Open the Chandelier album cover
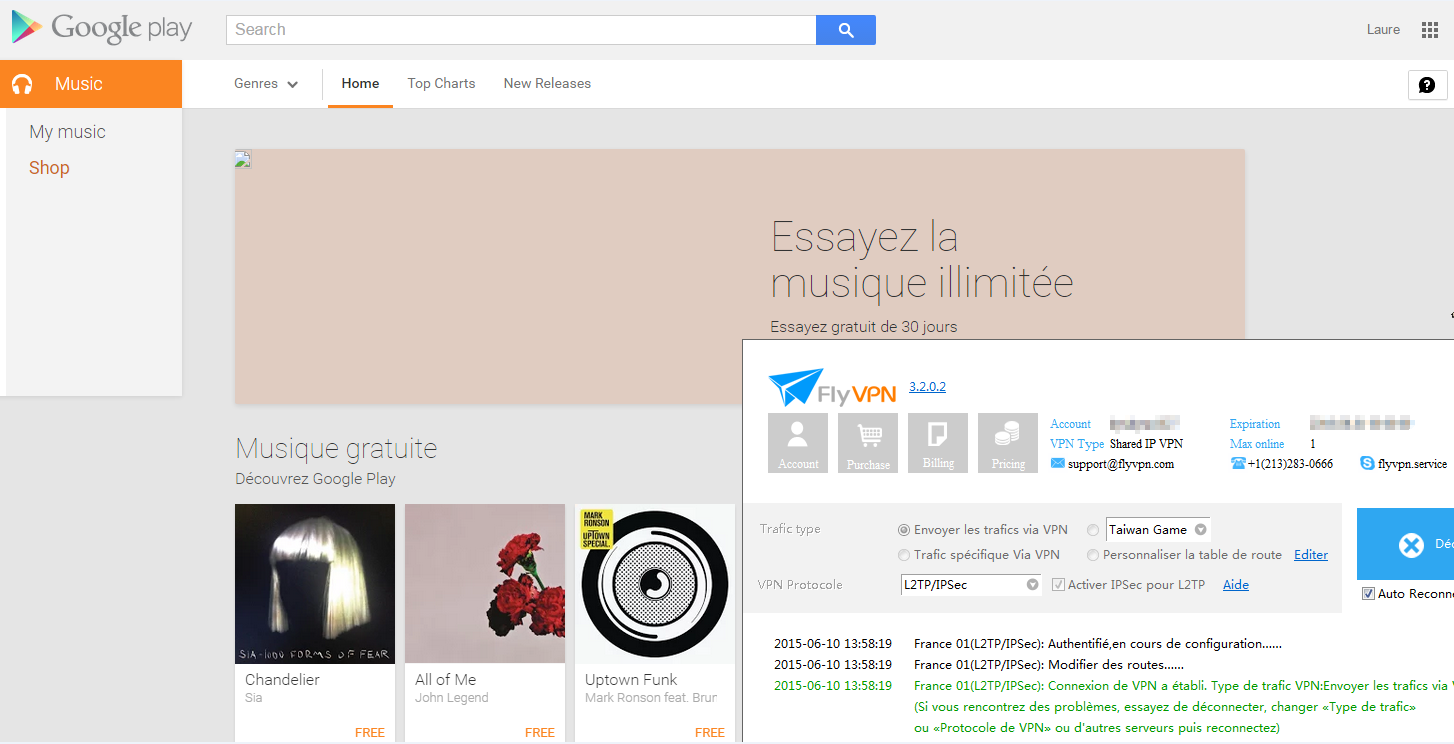 (315, 584)
